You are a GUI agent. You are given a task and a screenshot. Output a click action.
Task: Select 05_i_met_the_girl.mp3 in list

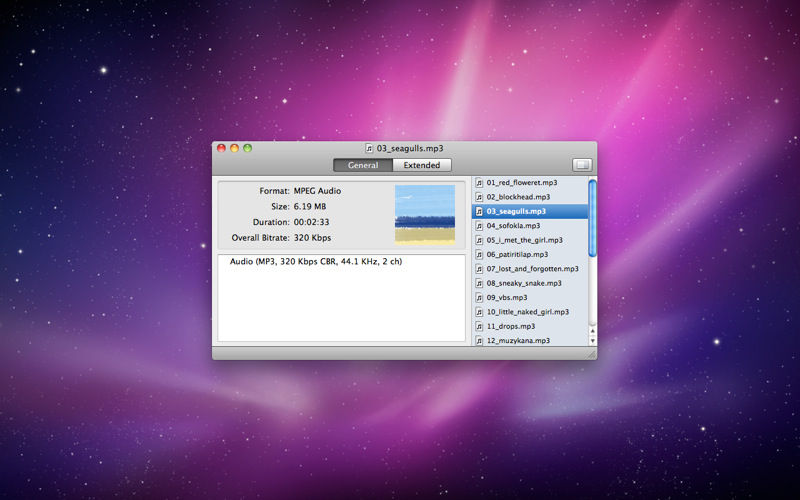pyautogui.click(x=530, y=240)
